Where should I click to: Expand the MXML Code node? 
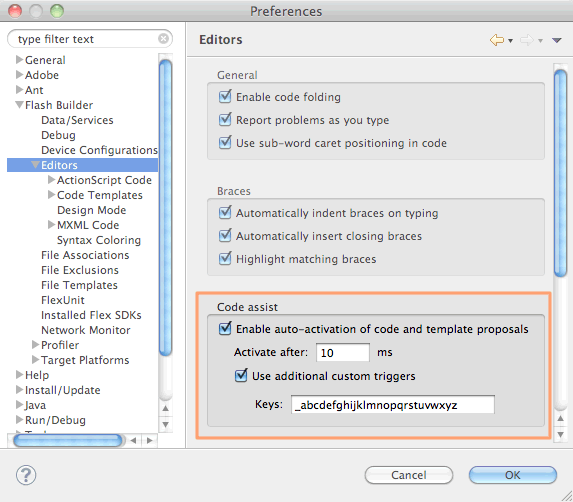[52, 225]
